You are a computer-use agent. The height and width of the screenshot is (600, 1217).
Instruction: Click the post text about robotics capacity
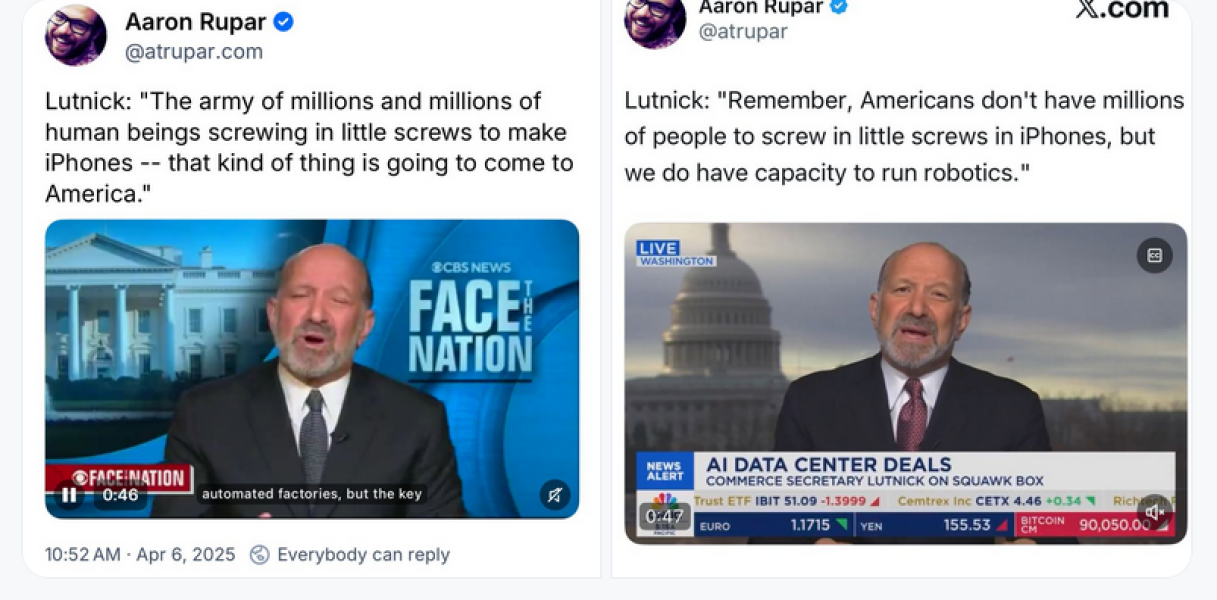(x=904, y=136)
